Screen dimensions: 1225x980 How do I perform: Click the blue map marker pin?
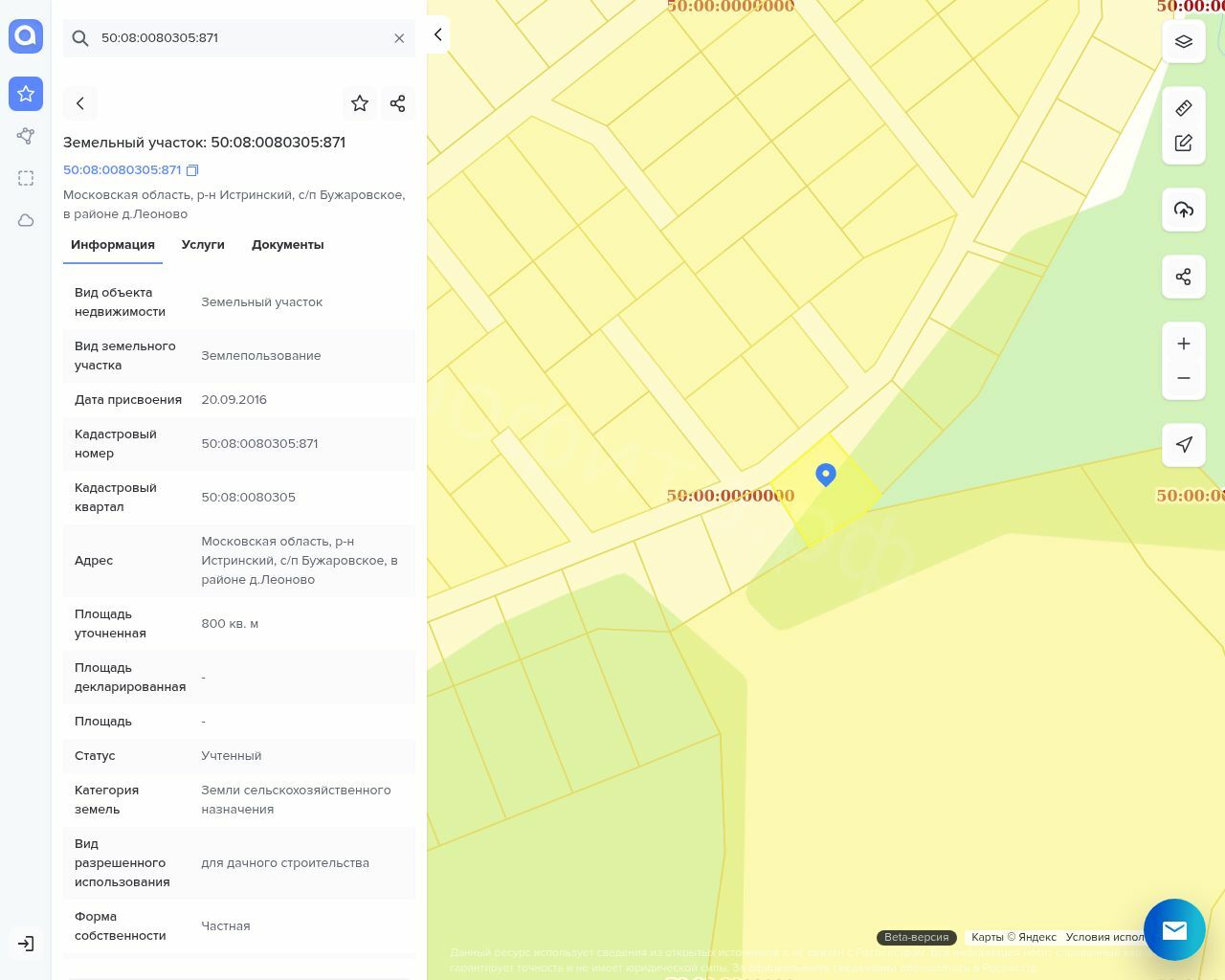pyautogui.click(x=826, y=474)
